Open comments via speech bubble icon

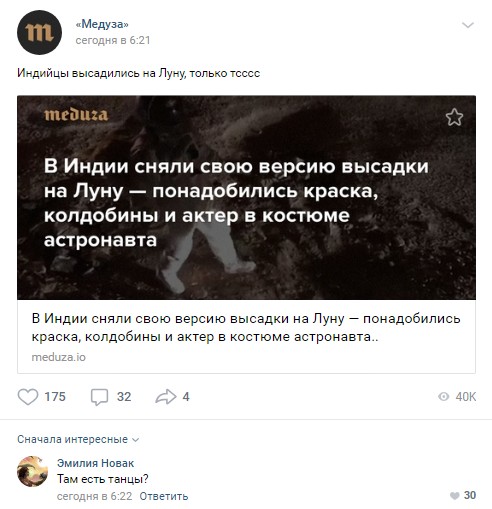point(99,397)
